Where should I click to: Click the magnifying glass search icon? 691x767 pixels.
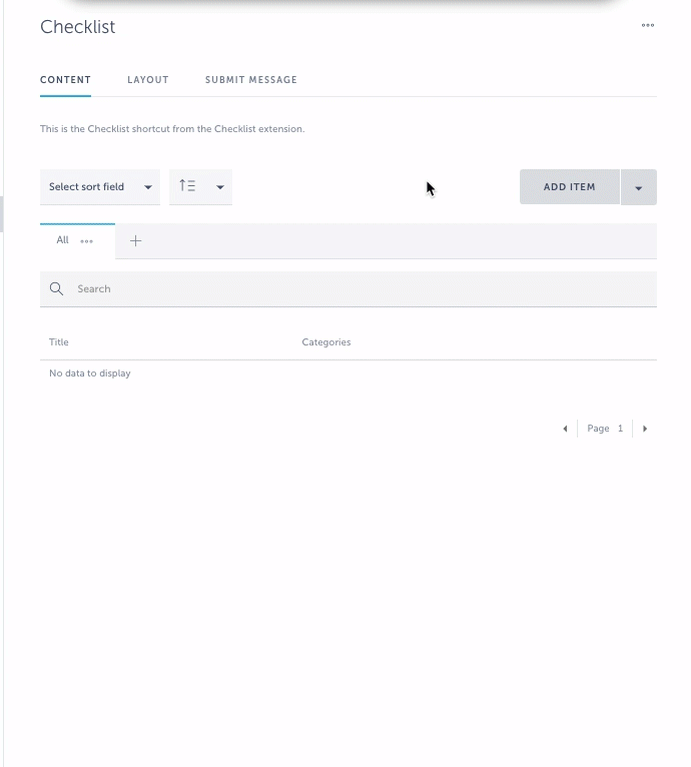[56, 289]
